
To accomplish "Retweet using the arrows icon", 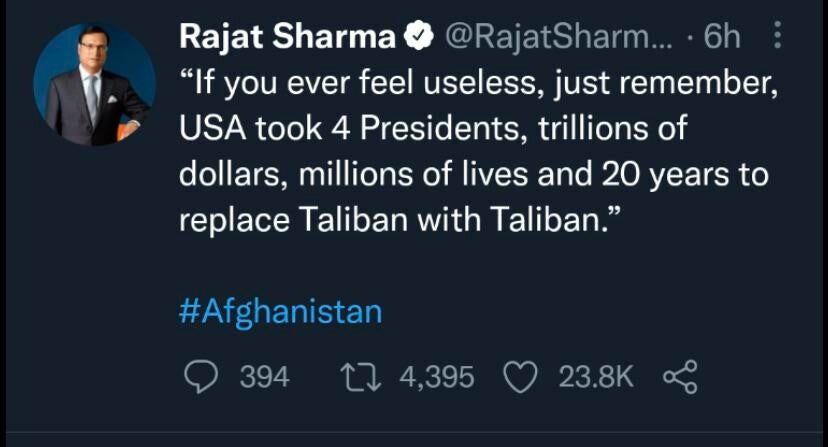I will [361, 377].
